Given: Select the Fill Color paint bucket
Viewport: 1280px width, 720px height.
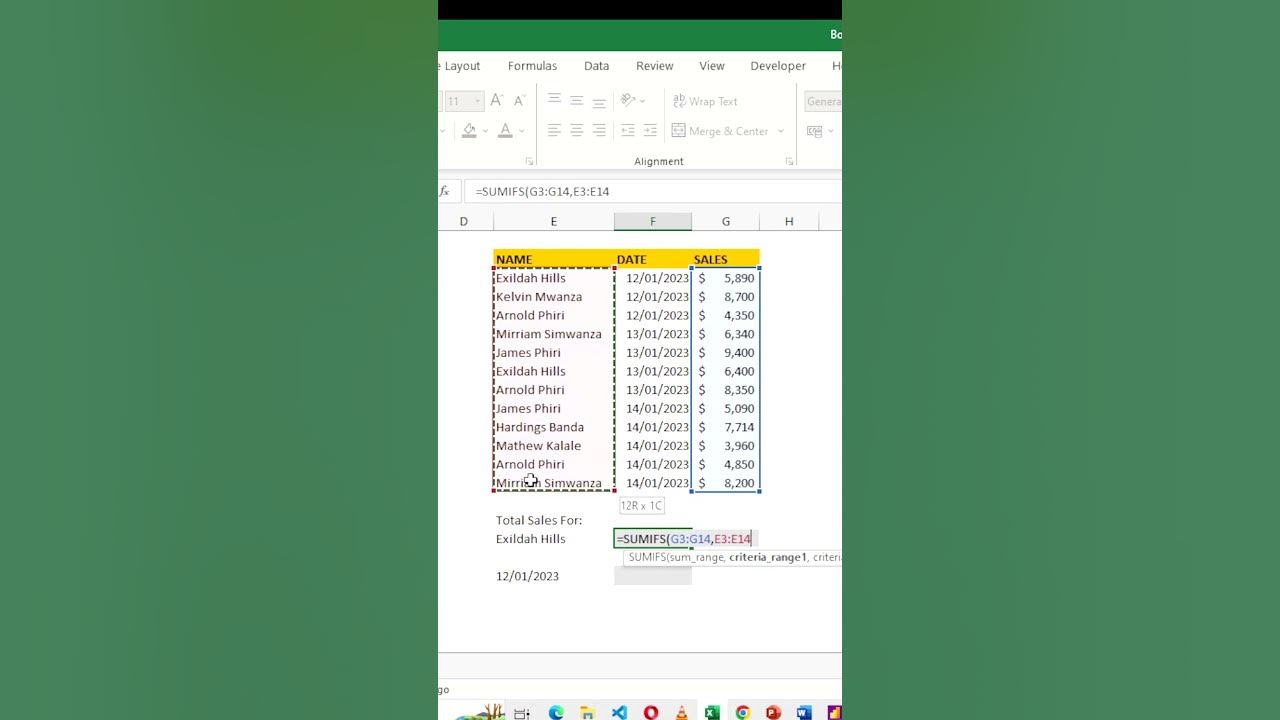Looking at the screenshot, I should click(x=469, y=131).
